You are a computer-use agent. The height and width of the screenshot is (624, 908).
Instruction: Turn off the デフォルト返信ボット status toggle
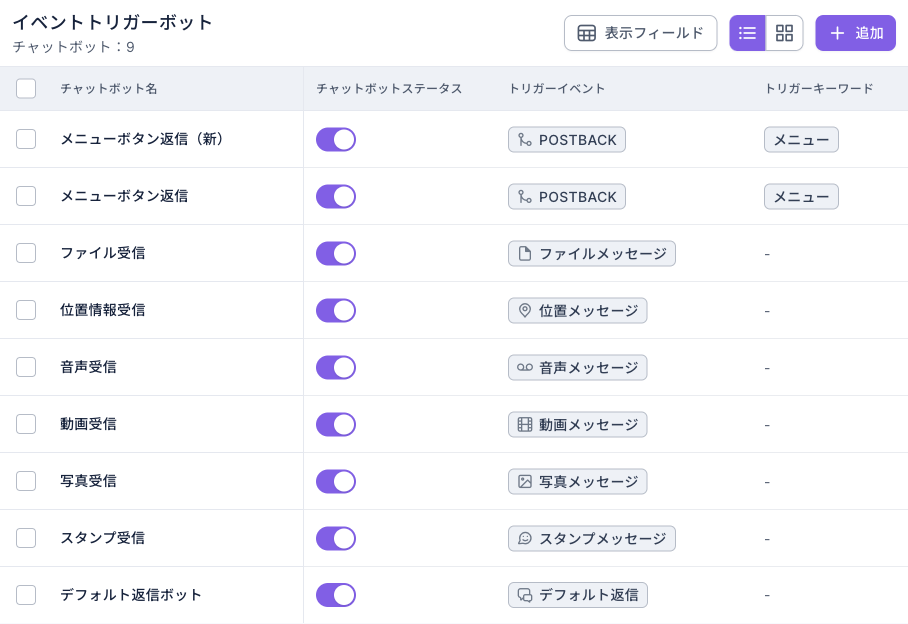click(336, 595)
